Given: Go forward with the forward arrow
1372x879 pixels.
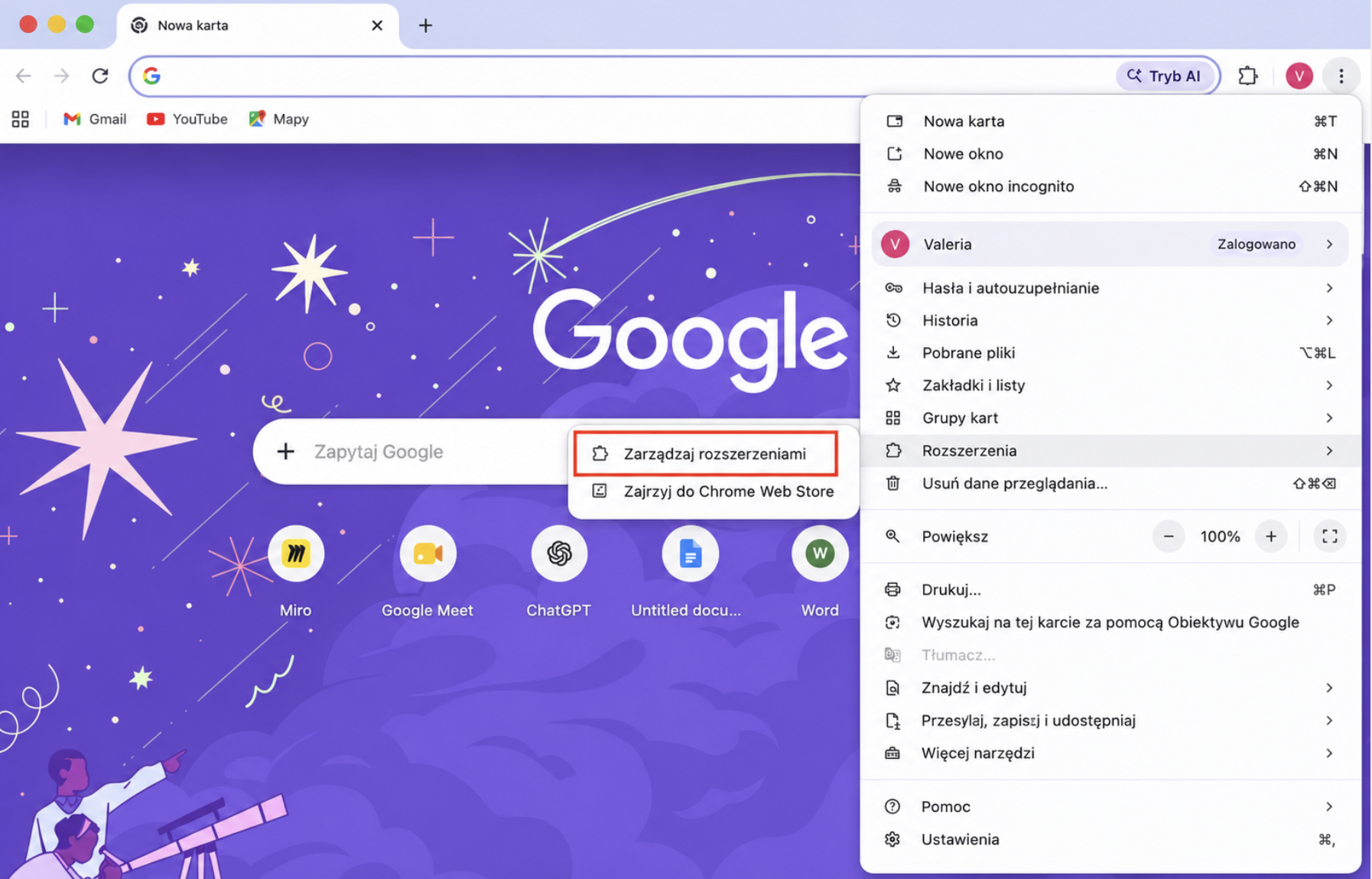Looking at the screenshot, I should (x=62, y=76).
